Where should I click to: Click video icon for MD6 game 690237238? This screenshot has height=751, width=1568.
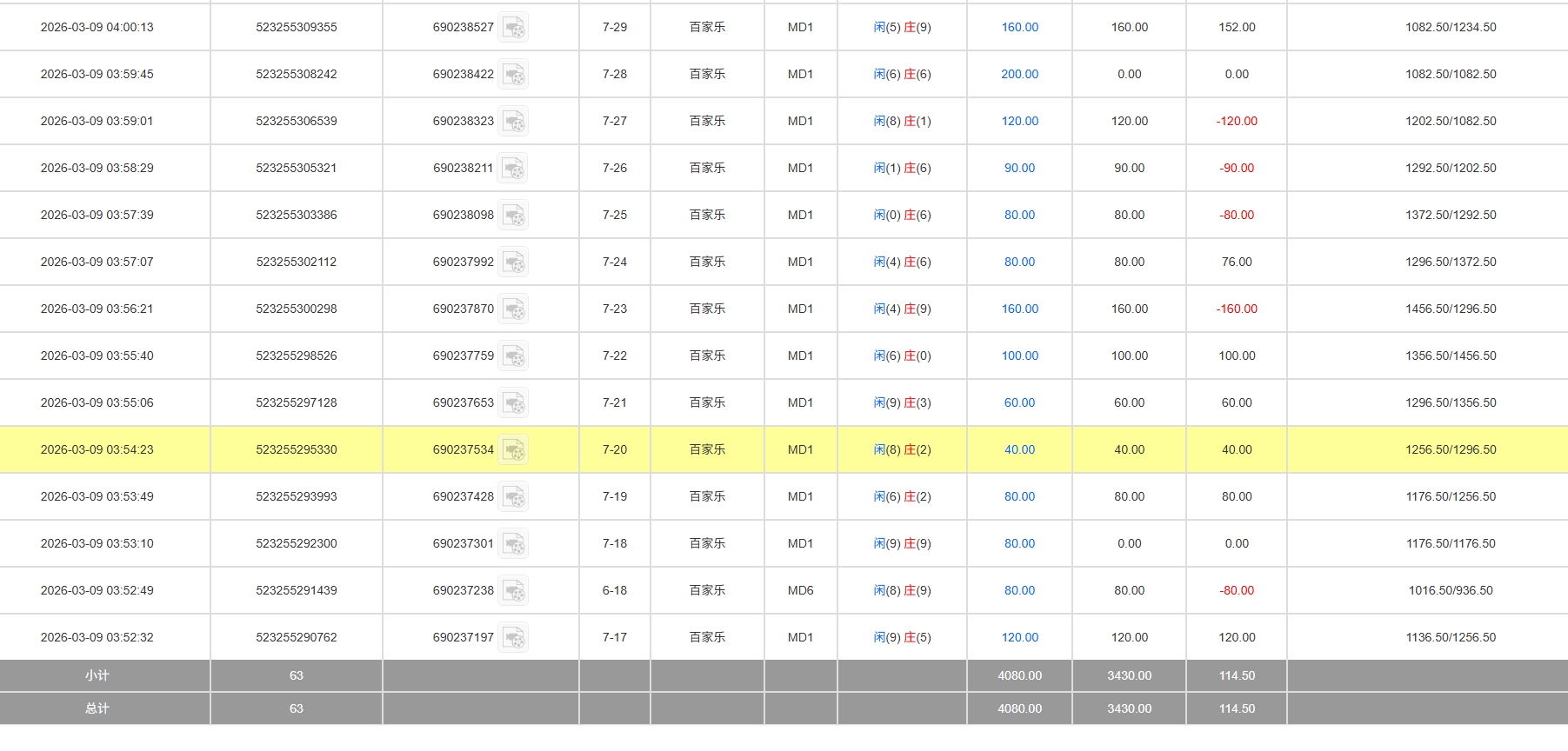[x=514, y=591]
